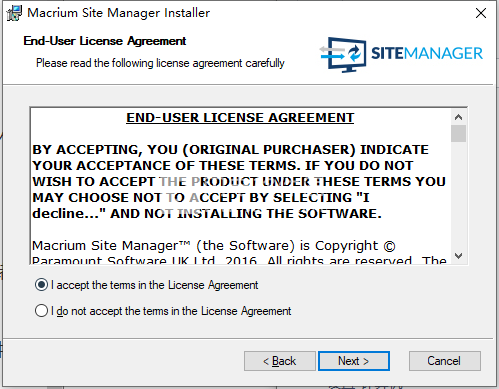499x389 pixels.
Task: Click the underlined END-USER LICENSE AGREEMENT heading
Action: click(x=240, y=118)
